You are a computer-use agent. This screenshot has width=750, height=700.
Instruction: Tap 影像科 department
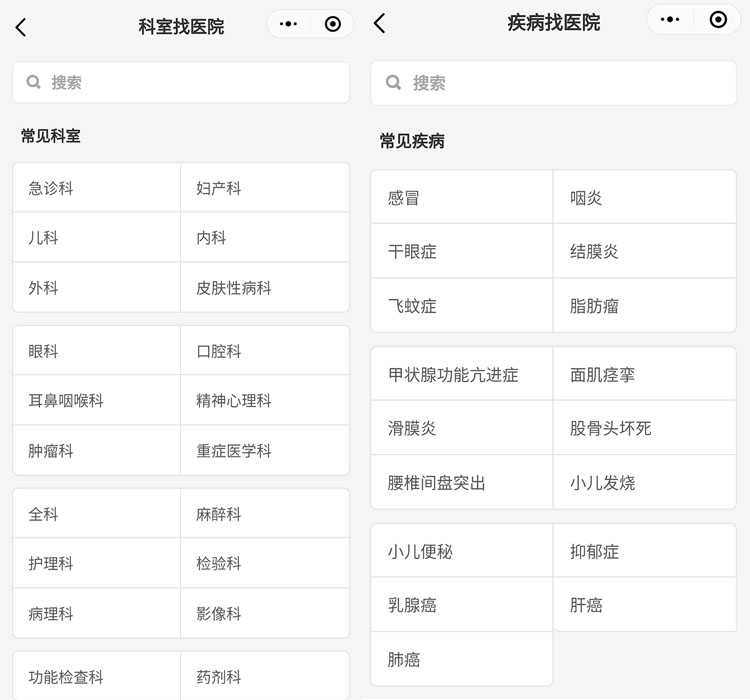point(265,613)
